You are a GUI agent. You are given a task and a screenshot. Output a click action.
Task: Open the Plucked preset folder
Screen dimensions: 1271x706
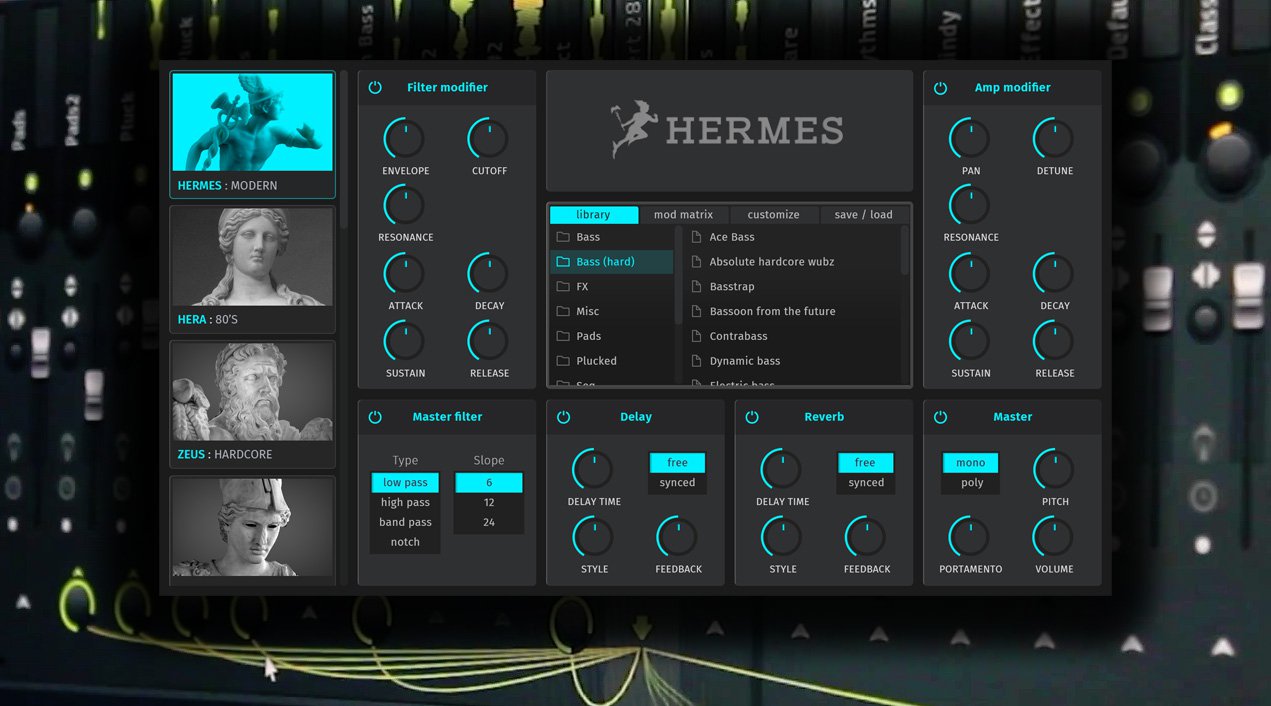coord(595,361)
